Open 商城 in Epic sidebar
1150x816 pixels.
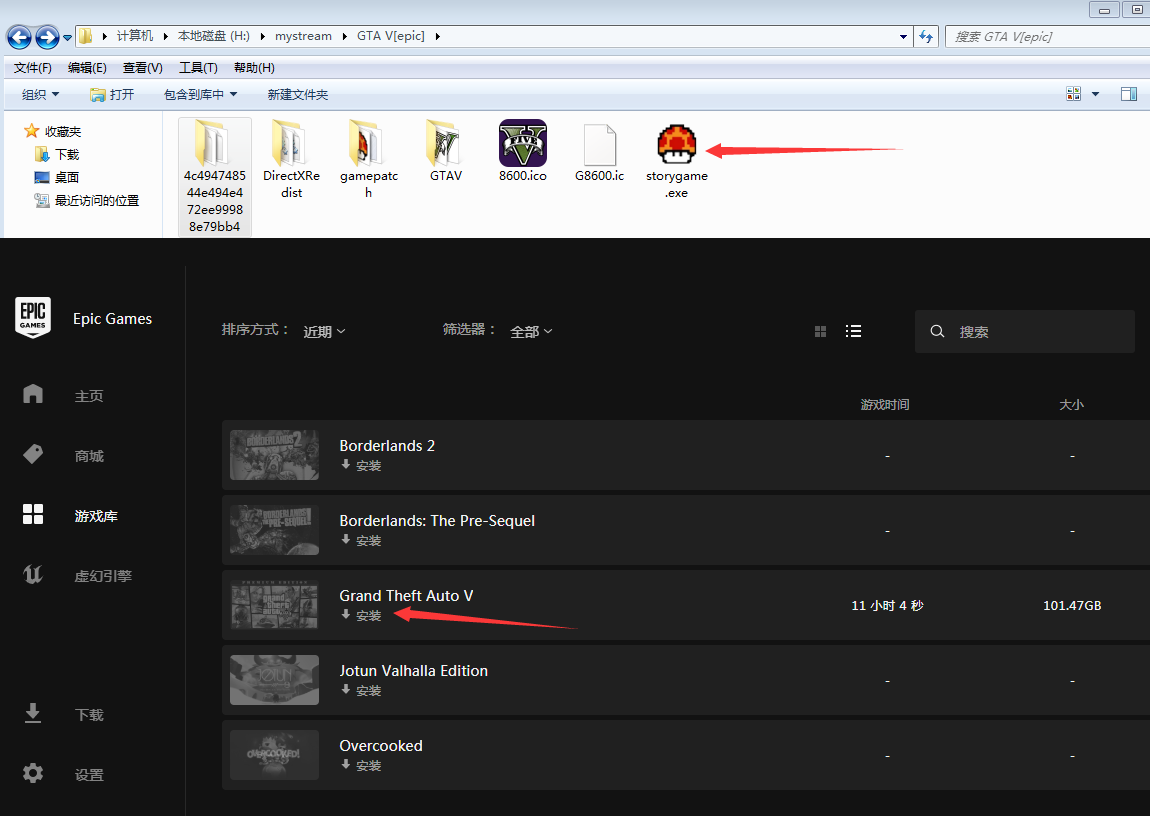click(x=64, y=455)
